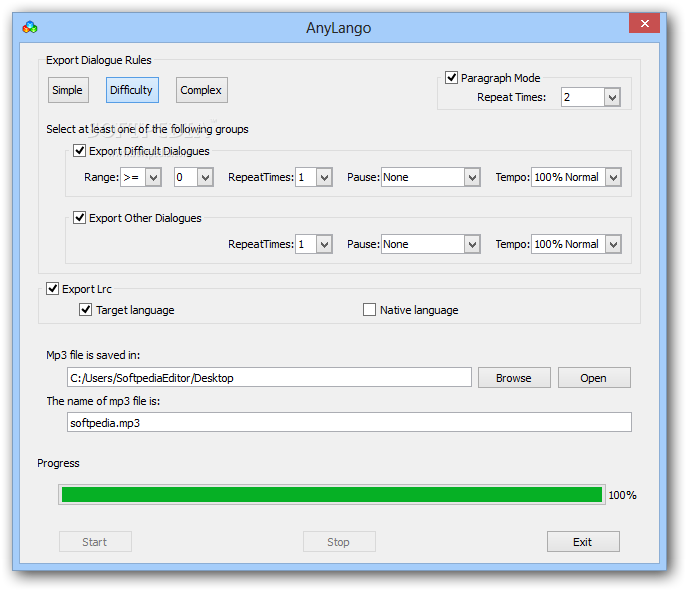Open the Range value dropdown showing 0

tap(205, 177)
